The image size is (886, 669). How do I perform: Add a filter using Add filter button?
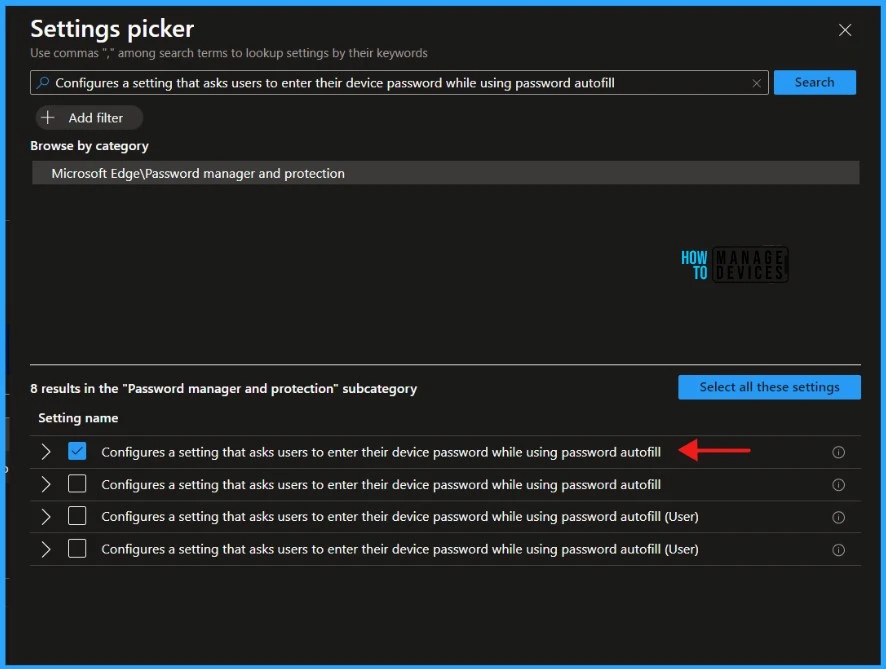pyautogui.click(x=89, y=118)
